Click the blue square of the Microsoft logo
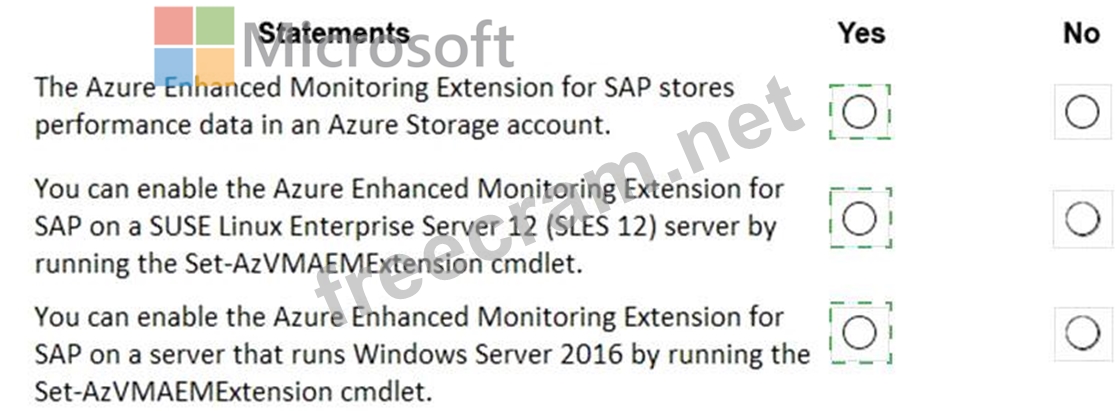Image resolution: width=1118 pixels, height=411 pixels. [x=173, y=66]
